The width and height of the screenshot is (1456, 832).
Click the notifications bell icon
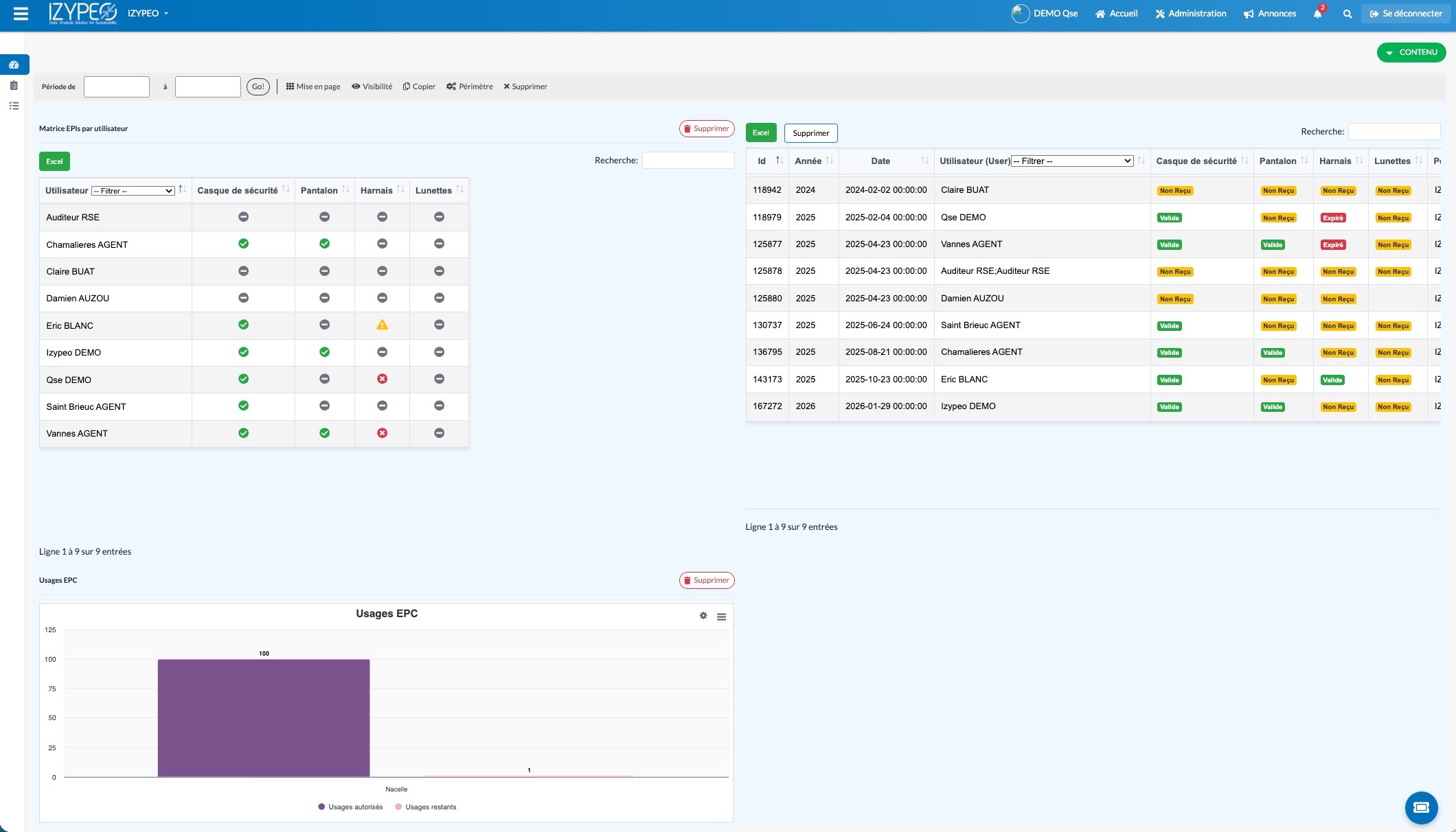point(1317,14)
